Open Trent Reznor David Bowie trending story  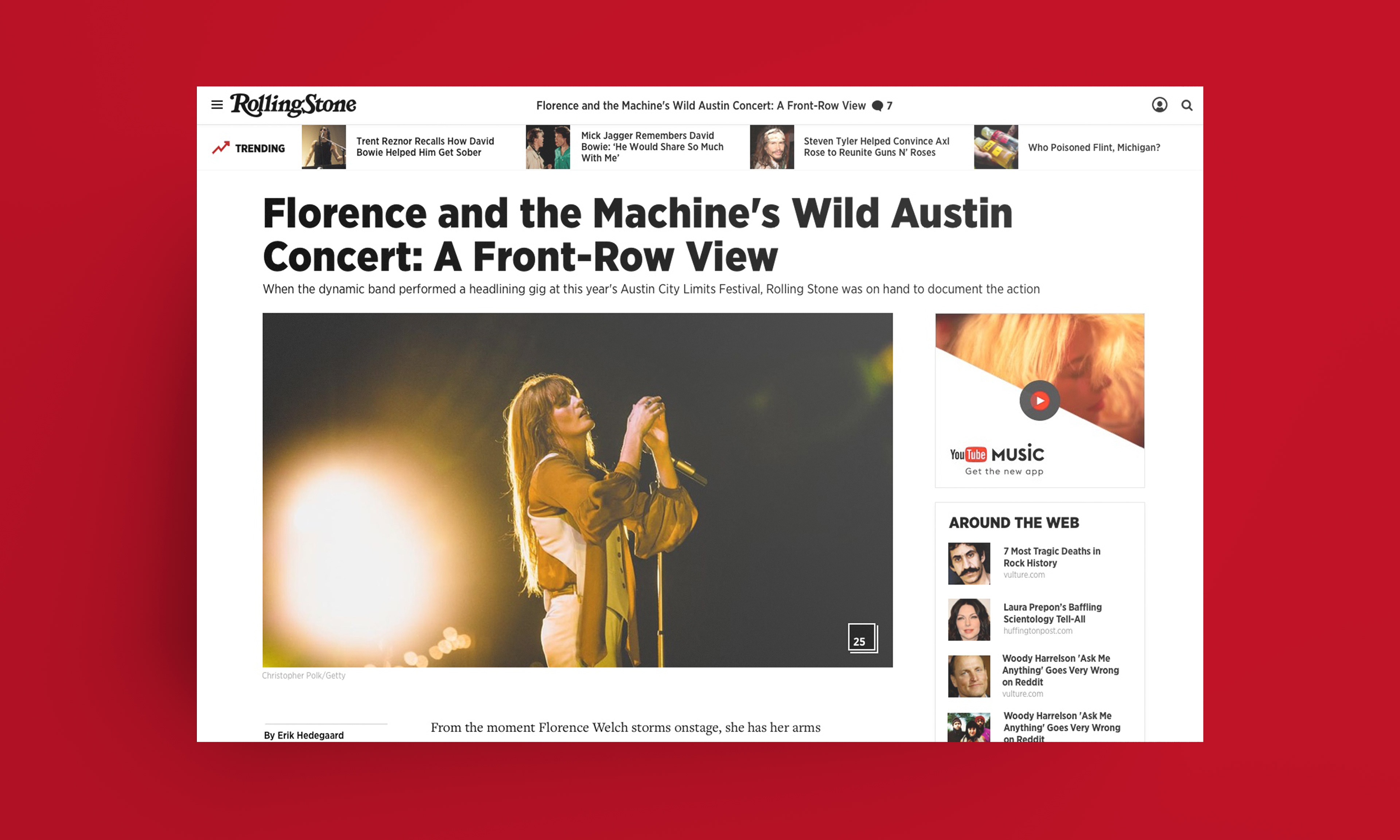pos(425,147)
